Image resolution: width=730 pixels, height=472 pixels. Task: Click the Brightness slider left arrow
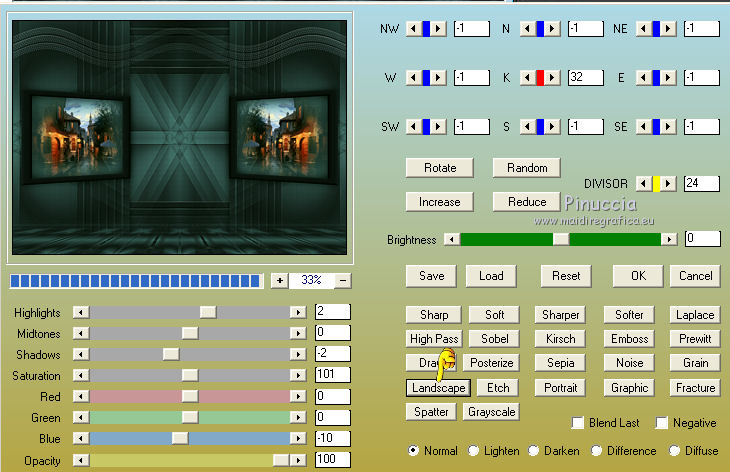click(x=452, y=239)
